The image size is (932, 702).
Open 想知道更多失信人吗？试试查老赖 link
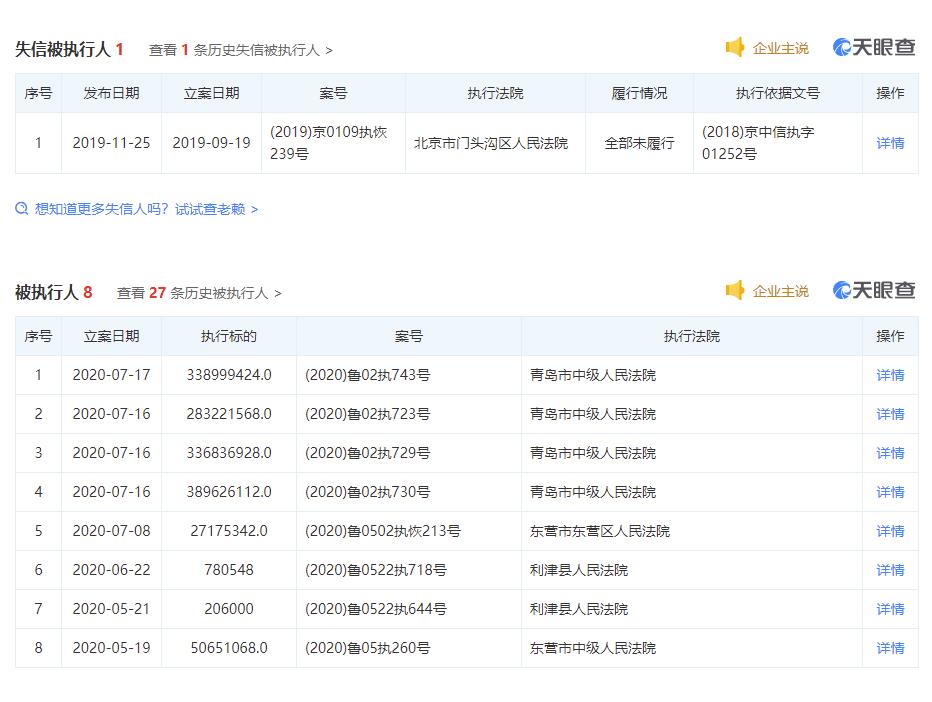pyautogui.click(x=146, y=209)
